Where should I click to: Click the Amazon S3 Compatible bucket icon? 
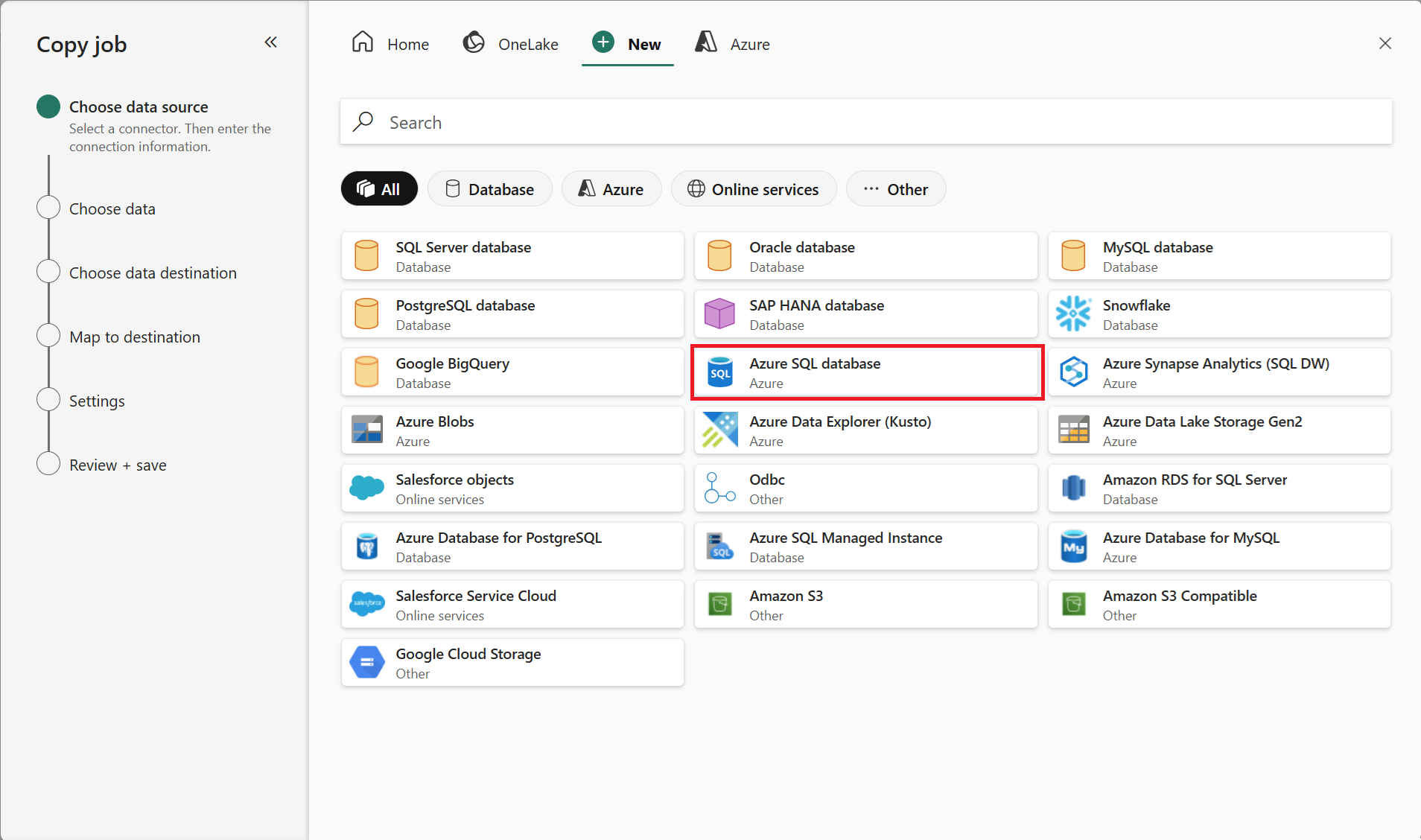pyautogui.click(x=1073, y=604)
